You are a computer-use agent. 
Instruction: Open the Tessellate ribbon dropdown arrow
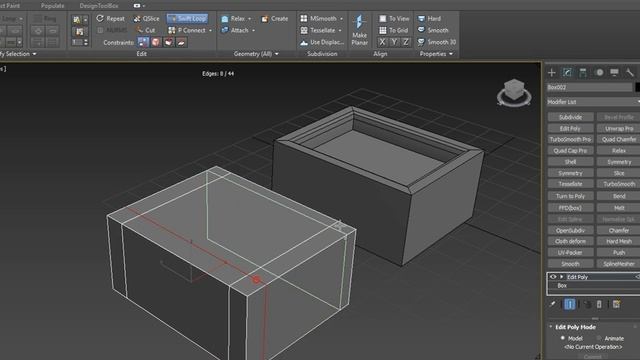340,31
